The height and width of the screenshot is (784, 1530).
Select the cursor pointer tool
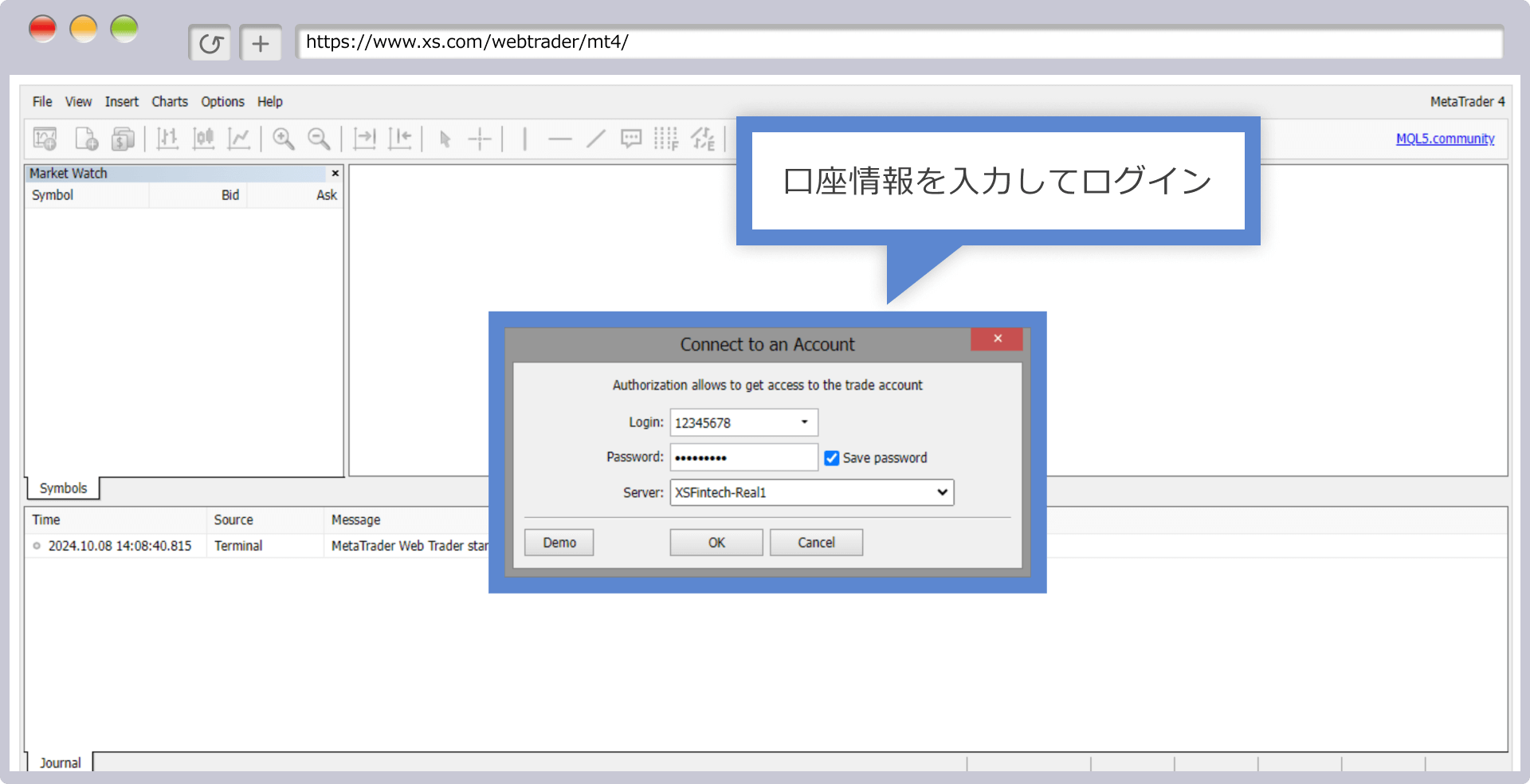(445, 139)
